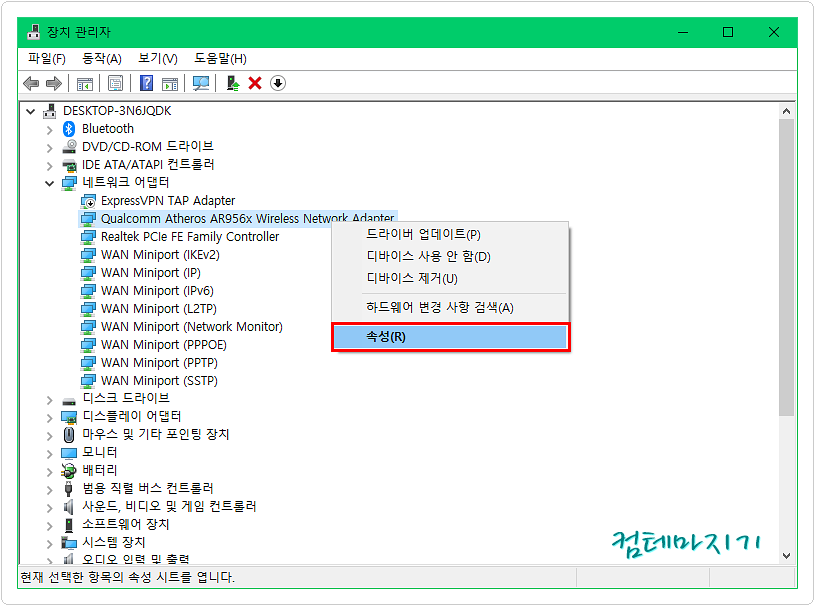Toggle the console tree pane icon
The height and width of the screenshot is (606, 815).
tap(85, 83)
